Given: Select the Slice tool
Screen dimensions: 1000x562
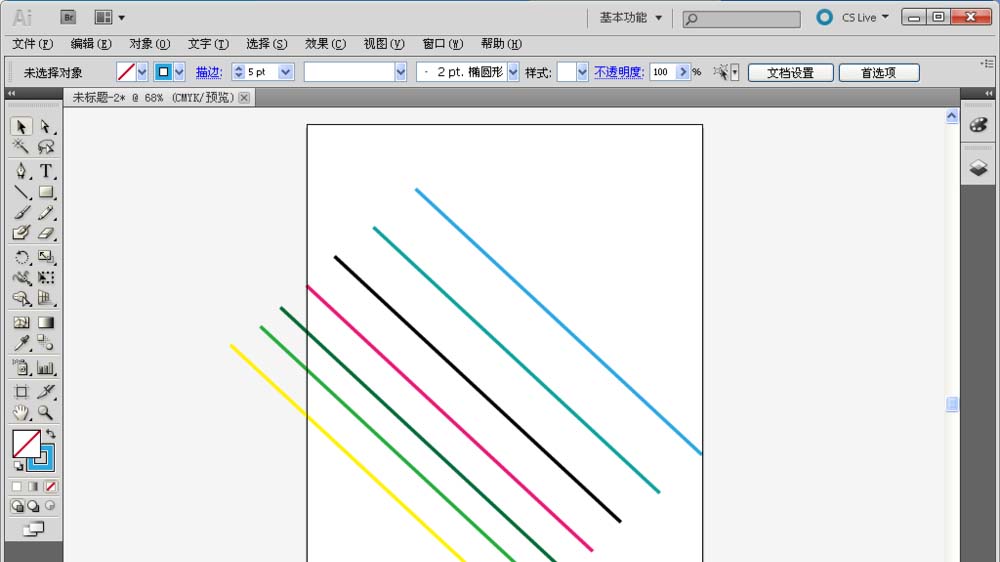Looking at the screenshot, I should click(x=45, y=392).
